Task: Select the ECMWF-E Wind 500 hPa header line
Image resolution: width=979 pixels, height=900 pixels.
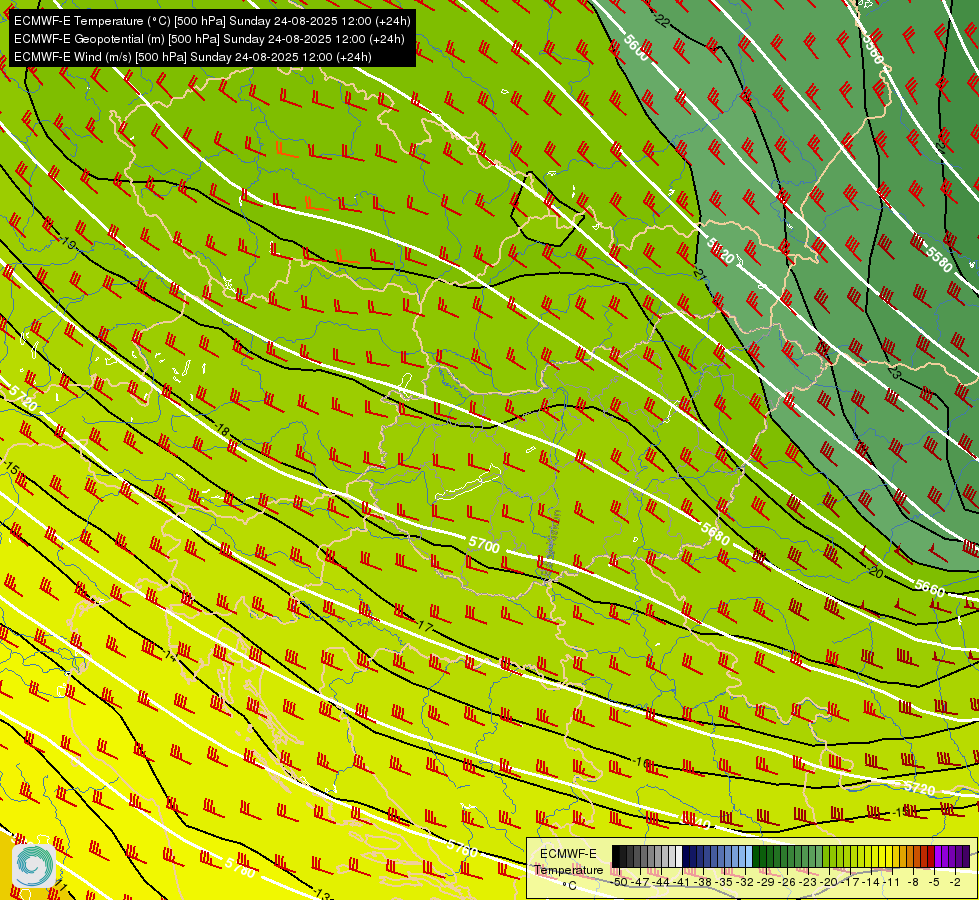Action: pos(193,57)
